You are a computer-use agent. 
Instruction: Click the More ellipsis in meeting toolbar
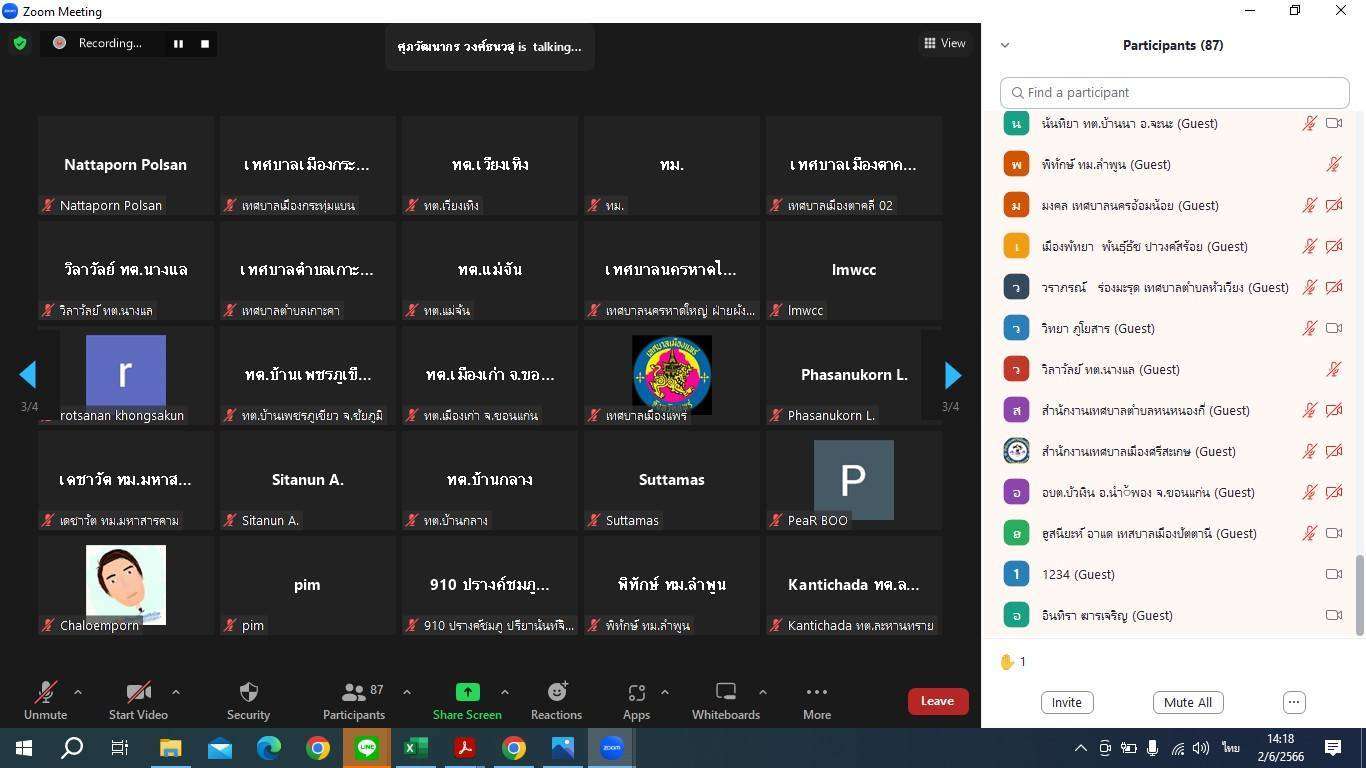[816, 692]
